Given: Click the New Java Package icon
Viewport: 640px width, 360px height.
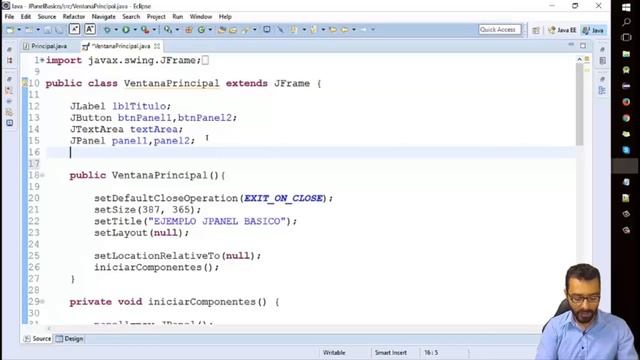Looking at the screenshot, I should [x=189, y=30].
